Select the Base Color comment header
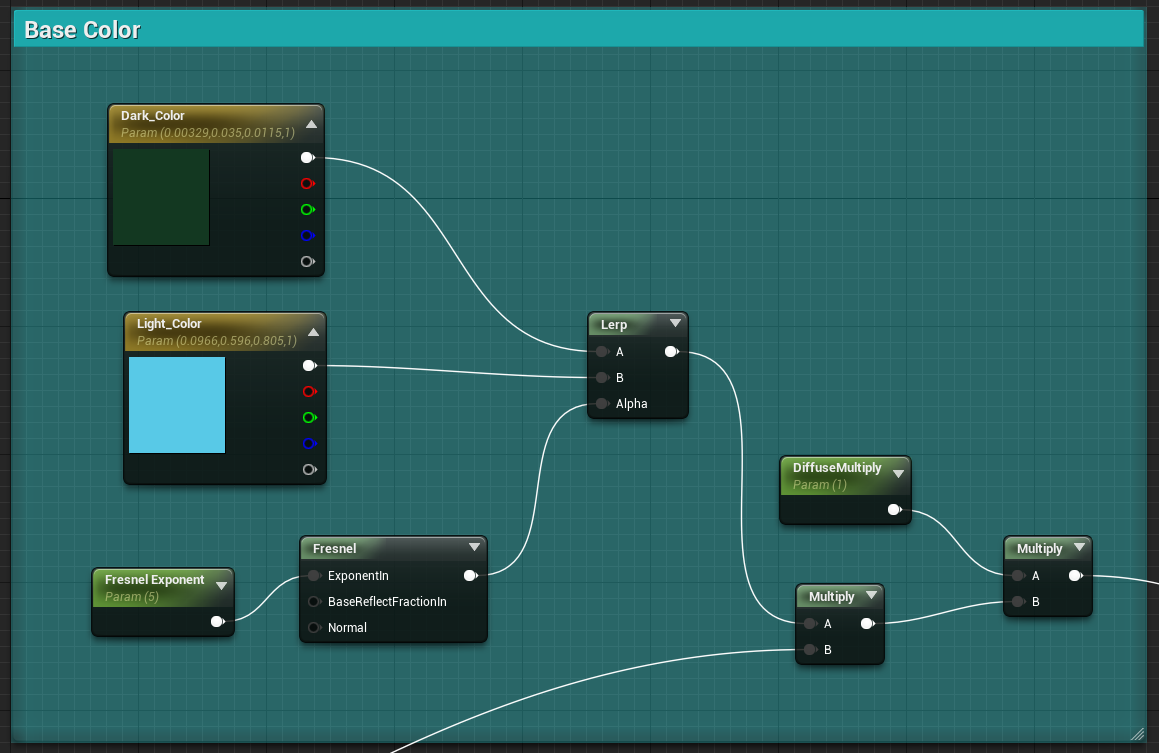This screenshot has height=753, width=1159. pyautogui.click(x=579, y=29)
